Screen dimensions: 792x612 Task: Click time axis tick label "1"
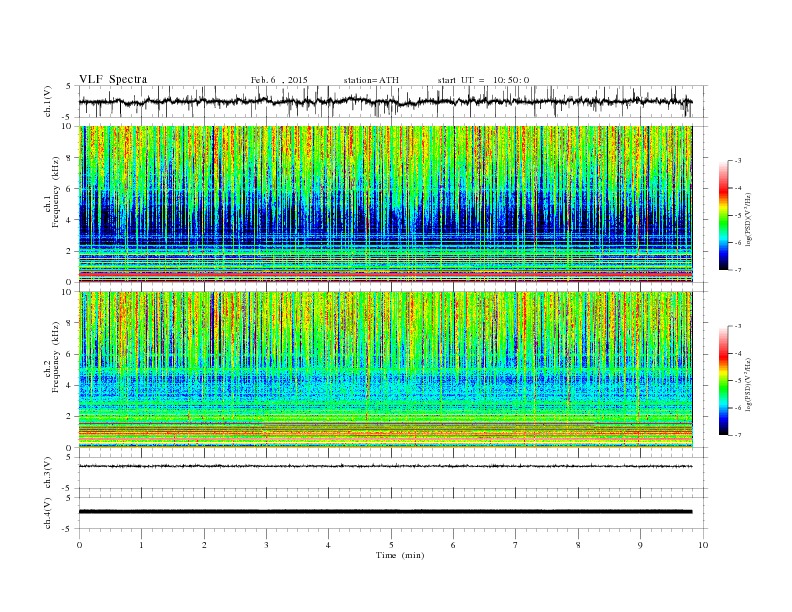pos(142,545)
